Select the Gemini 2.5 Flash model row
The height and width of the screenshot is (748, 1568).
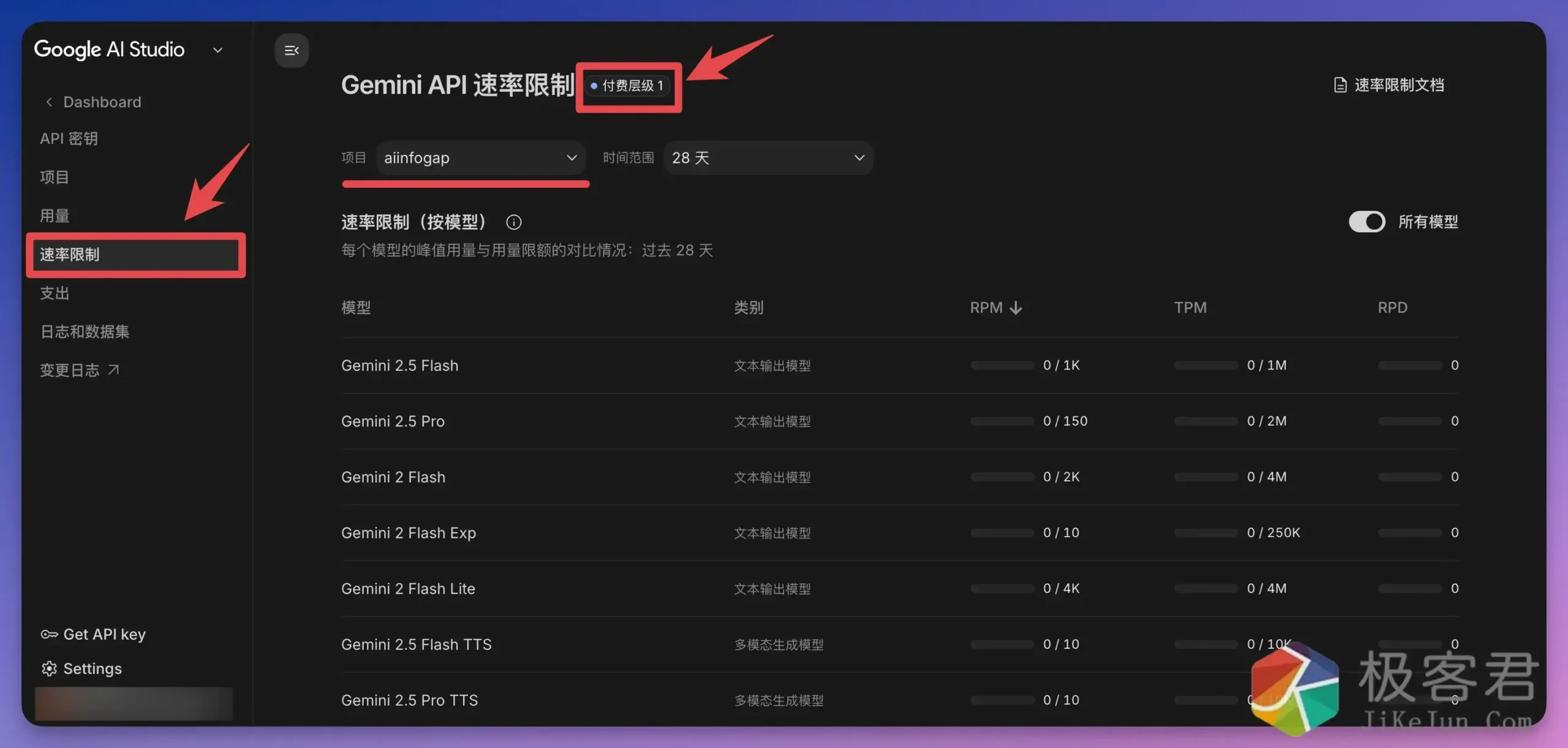pyautogui.click(x=399, y=365)
